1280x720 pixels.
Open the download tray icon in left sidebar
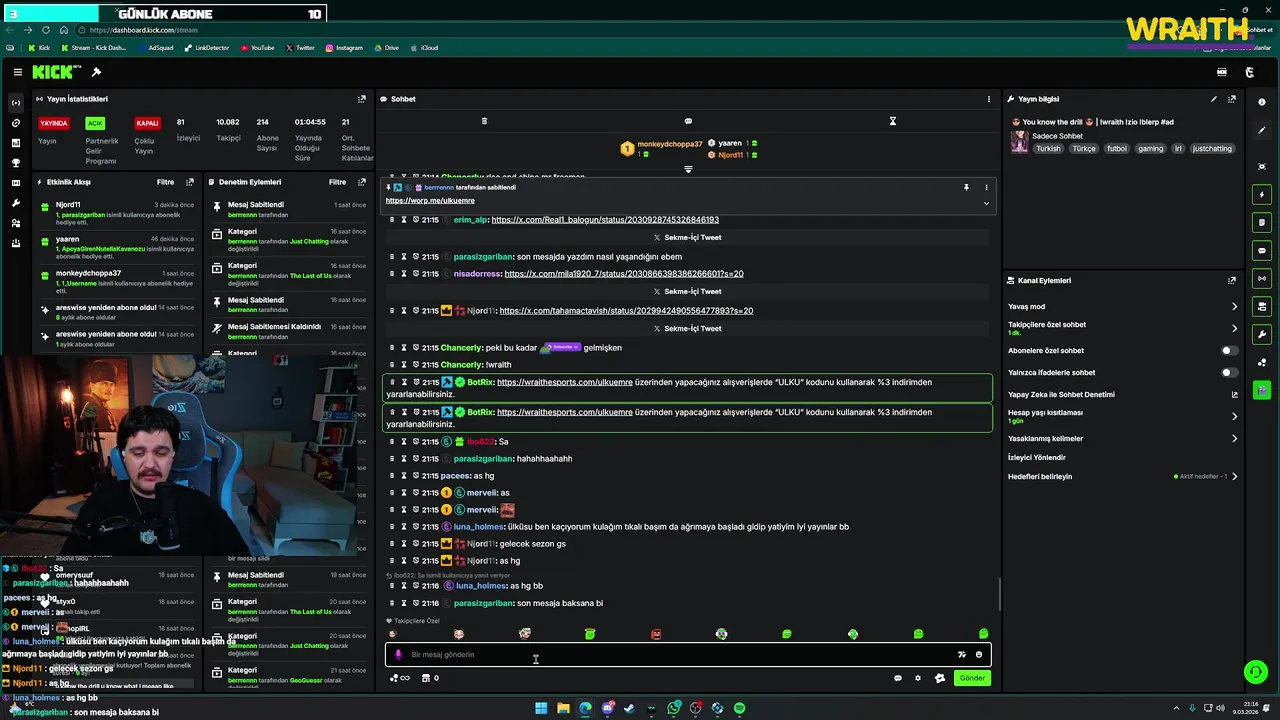pyautogui.click(x=16, y=243)
